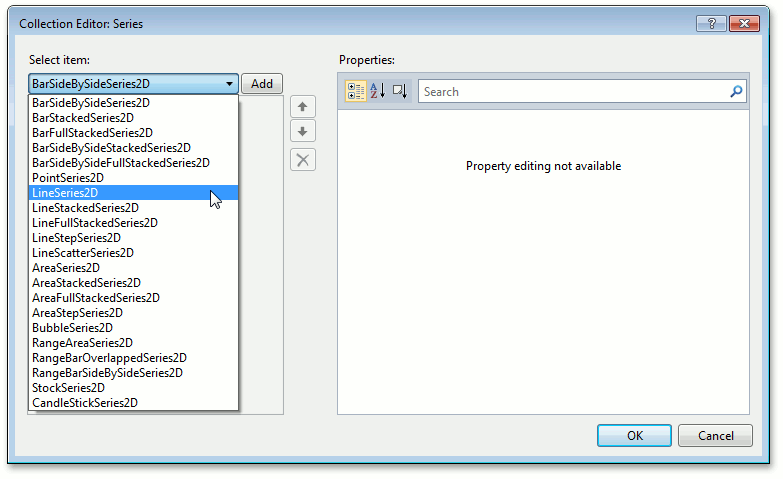
Task: Click the Cancel button
Action: (x=715, y=436)
